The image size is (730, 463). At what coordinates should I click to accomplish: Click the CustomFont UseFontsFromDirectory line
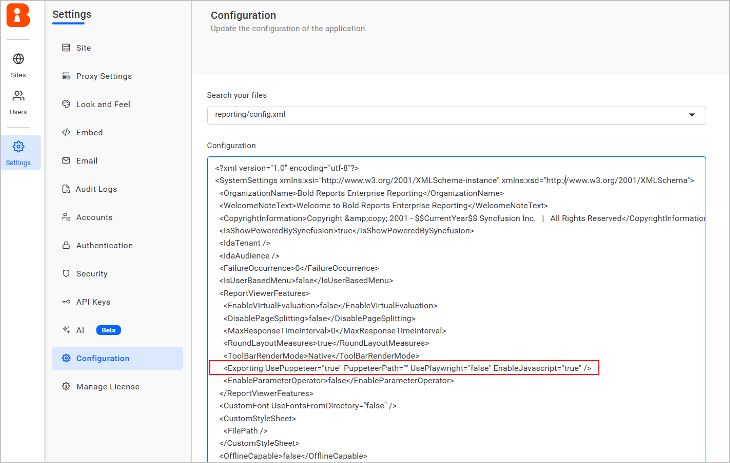pyautogui.click(x=308, y=406)
